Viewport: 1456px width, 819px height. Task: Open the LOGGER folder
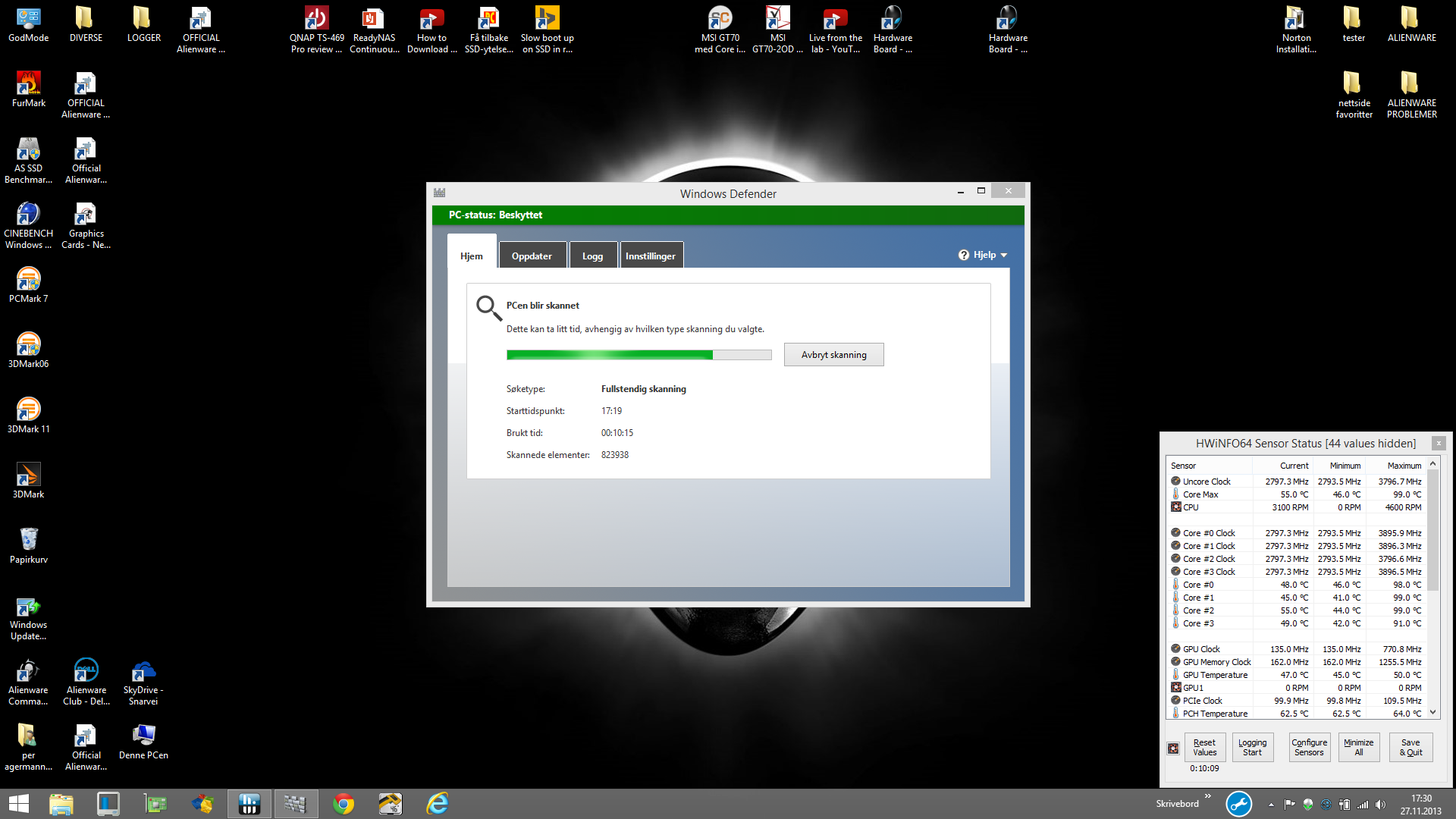(144, 25)
